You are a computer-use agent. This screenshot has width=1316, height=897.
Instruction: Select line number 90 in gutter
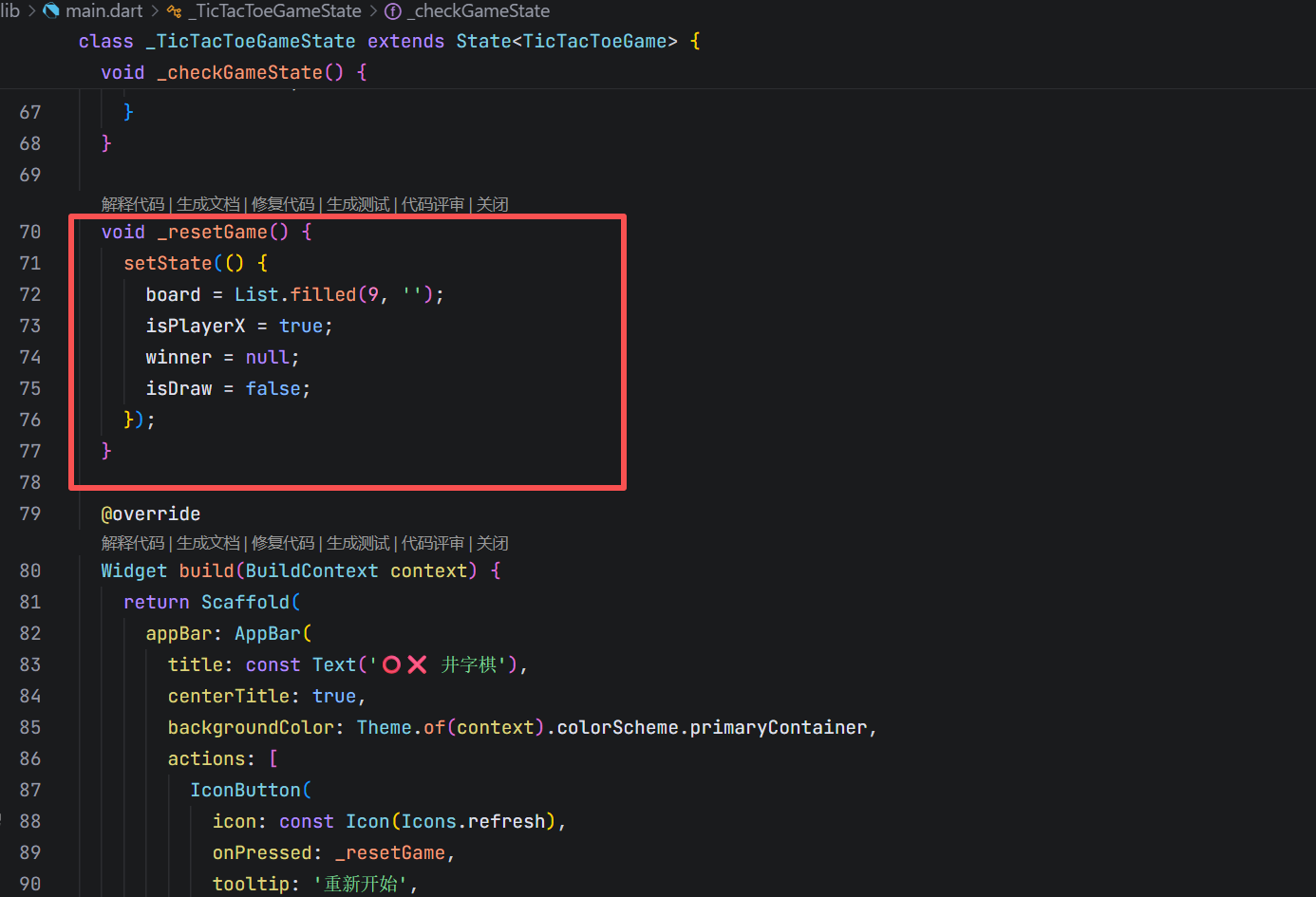pyautogui.click(x=30, y=885)
